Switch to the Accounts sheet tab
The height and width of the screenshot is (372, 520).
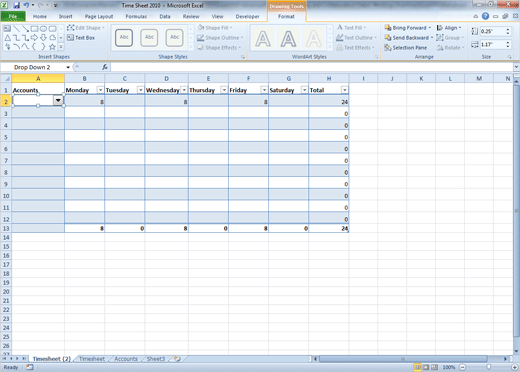[126, 359]
